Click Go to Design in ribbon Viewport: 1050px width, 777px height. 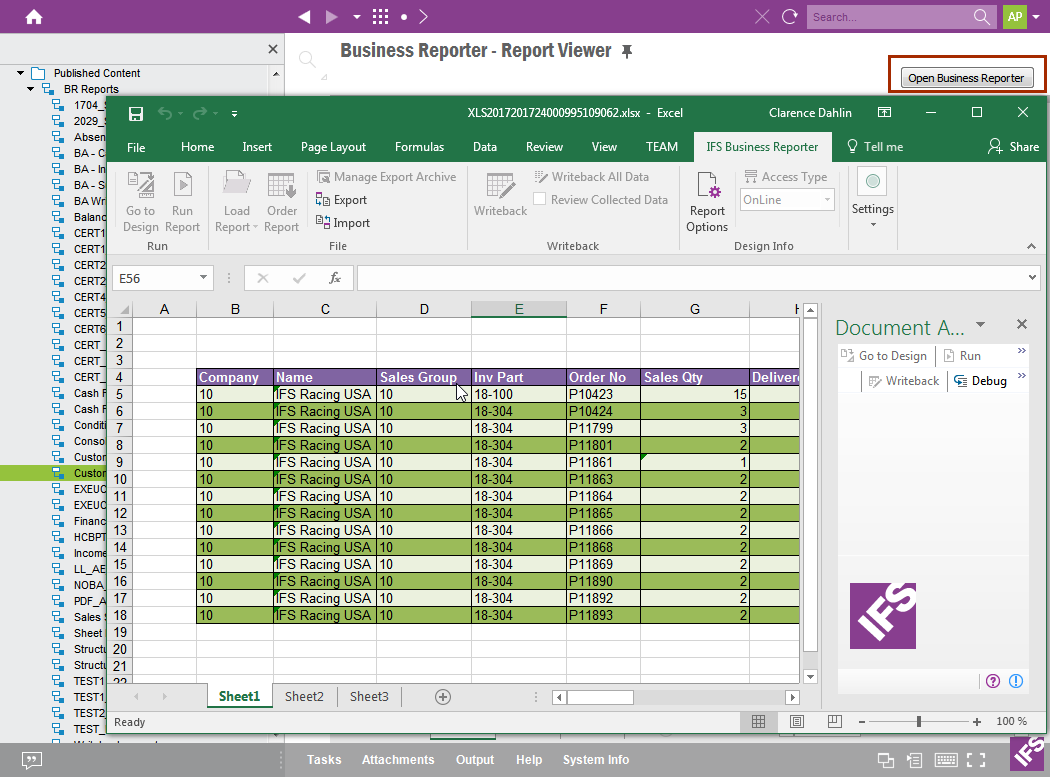(x=141, y=202)
